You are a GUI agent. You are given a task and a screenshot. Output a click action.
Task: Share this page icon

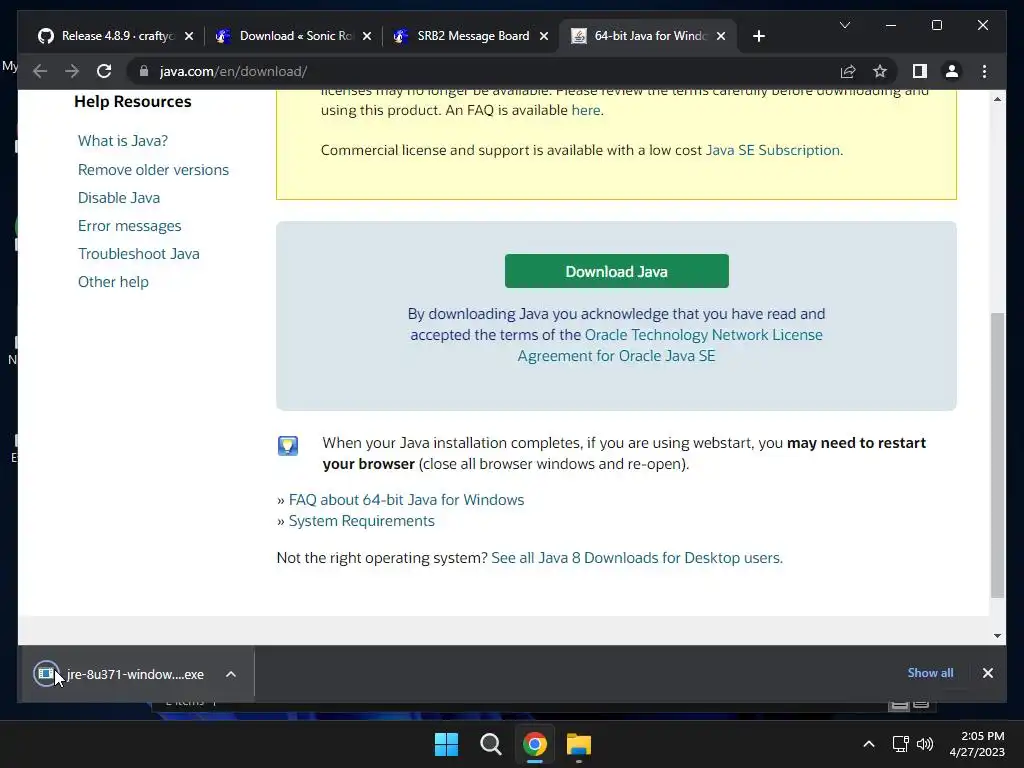coord(848,71)
